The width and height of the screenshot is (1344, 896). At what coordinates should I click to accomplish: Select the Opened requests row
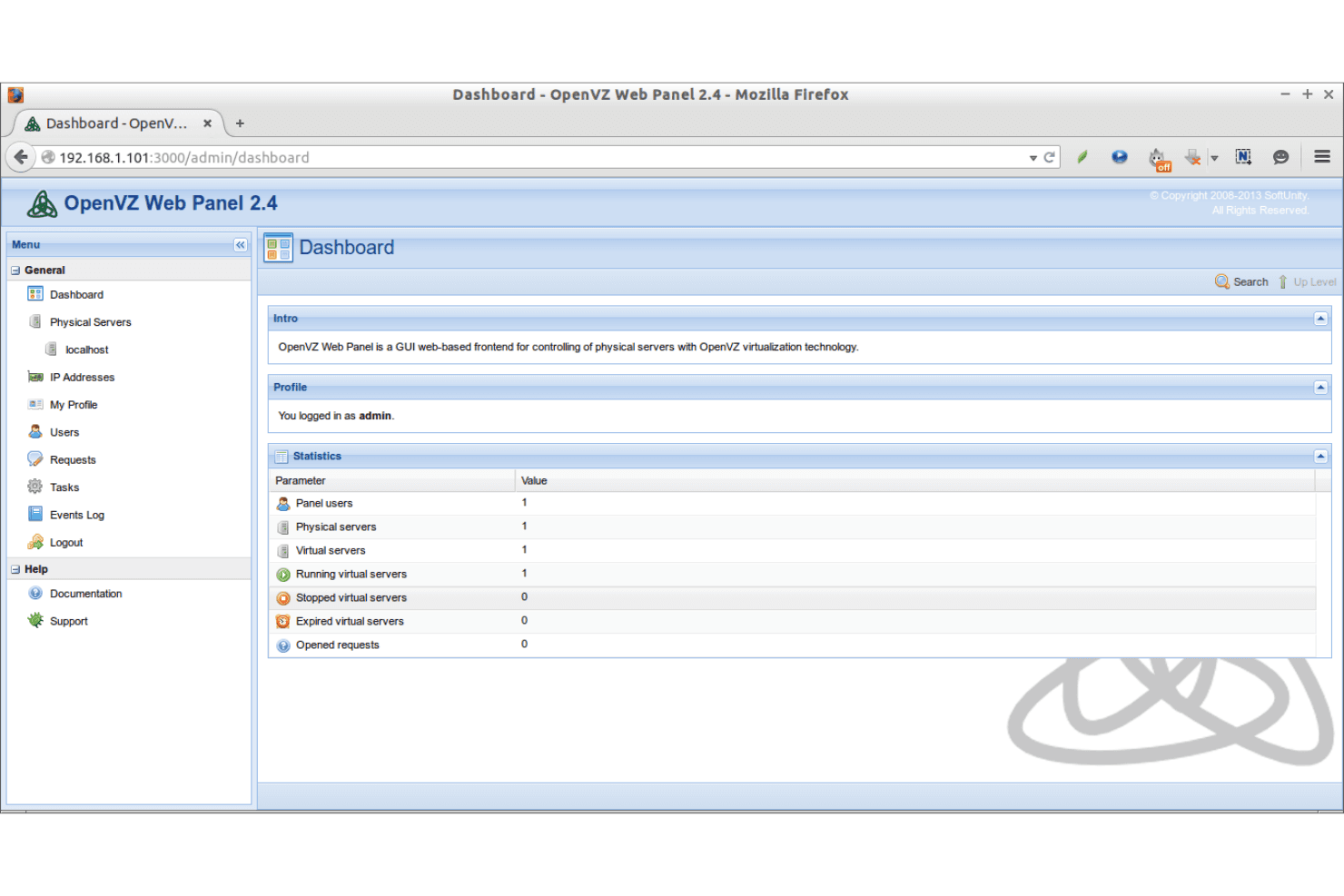792,645
